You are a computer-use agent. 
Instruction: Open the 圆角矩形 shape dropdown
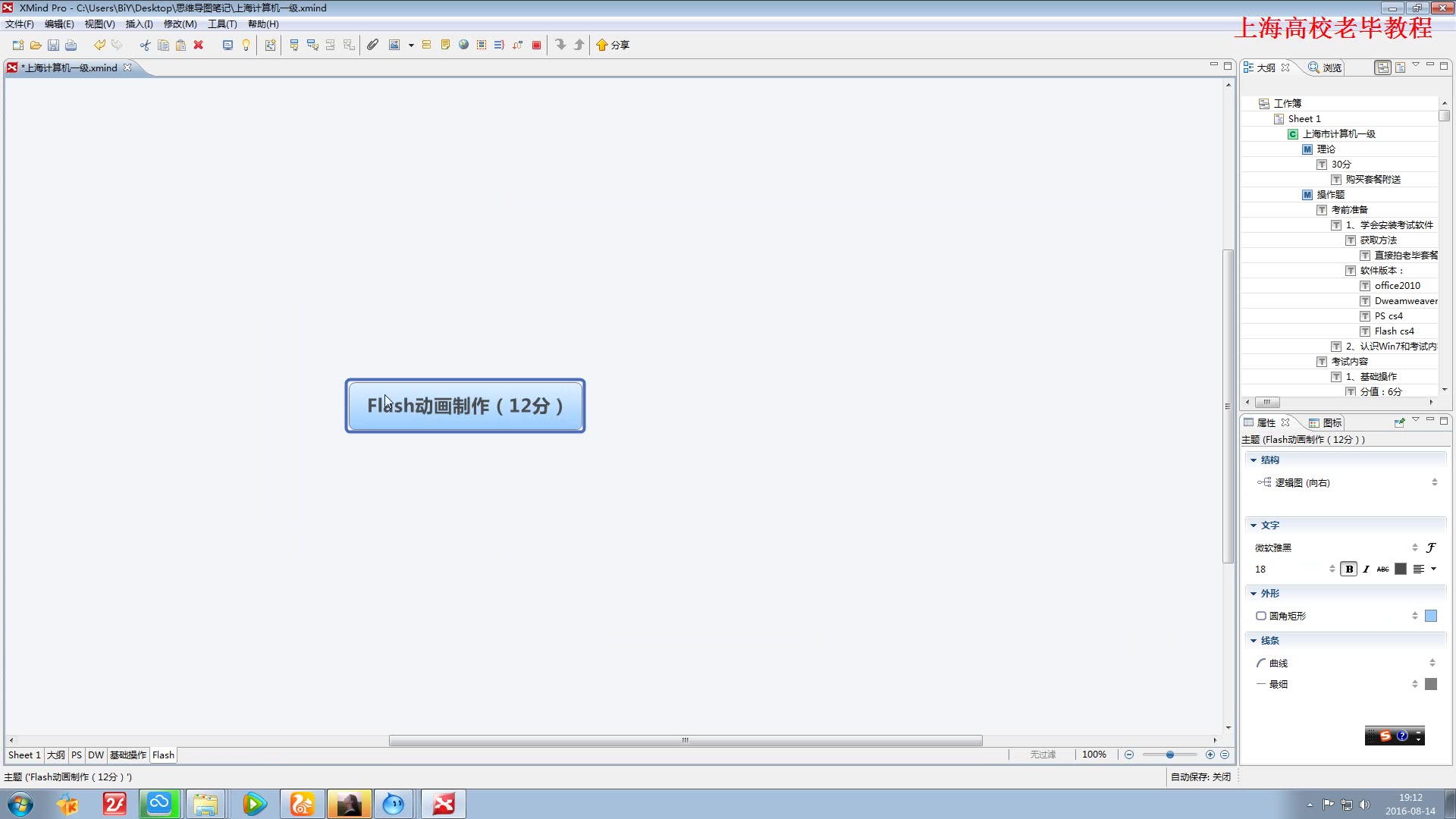(x=1336, y=616)
